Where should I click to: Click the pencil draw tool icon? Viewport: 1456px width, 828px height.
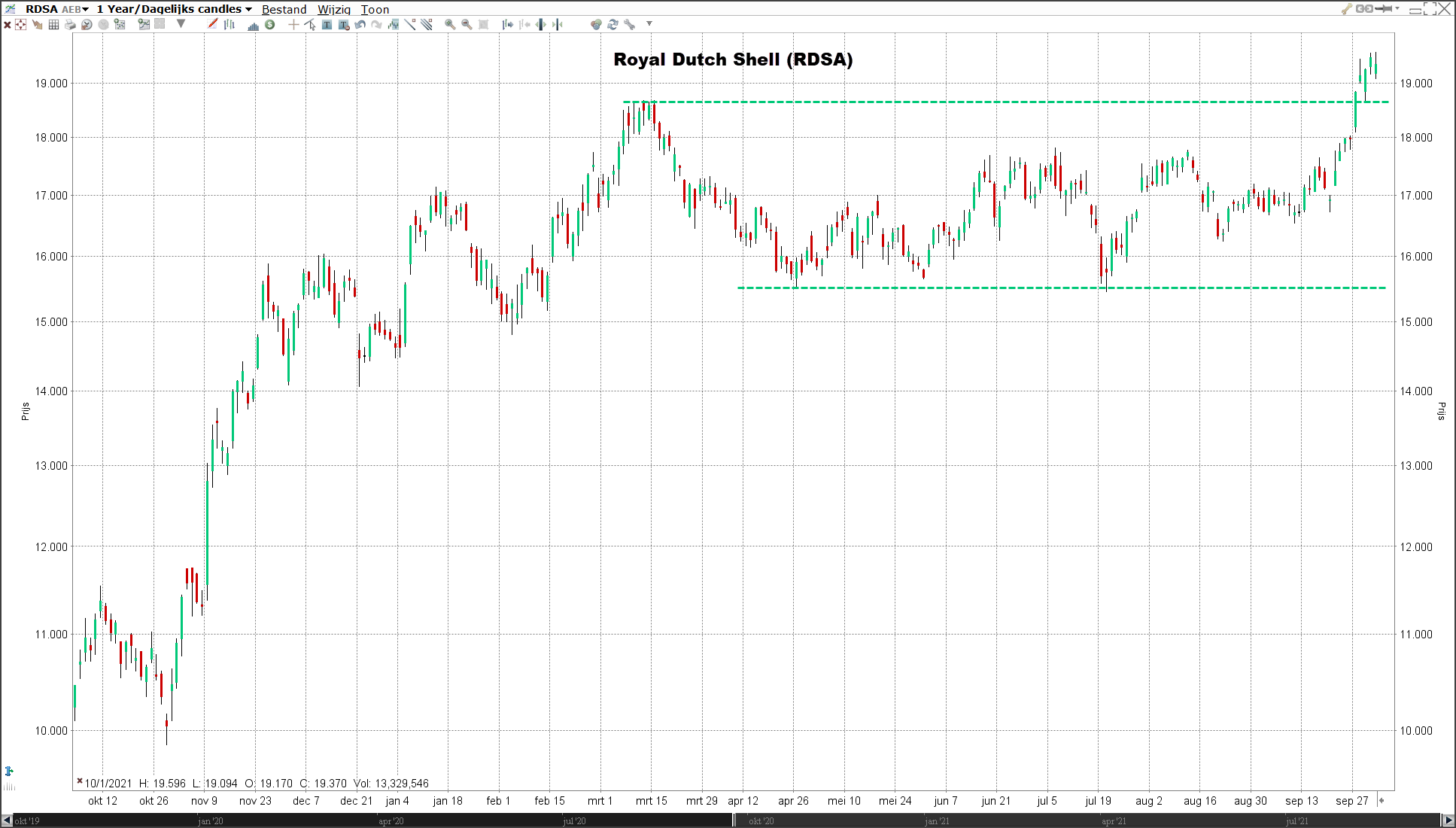coord(212,24)
